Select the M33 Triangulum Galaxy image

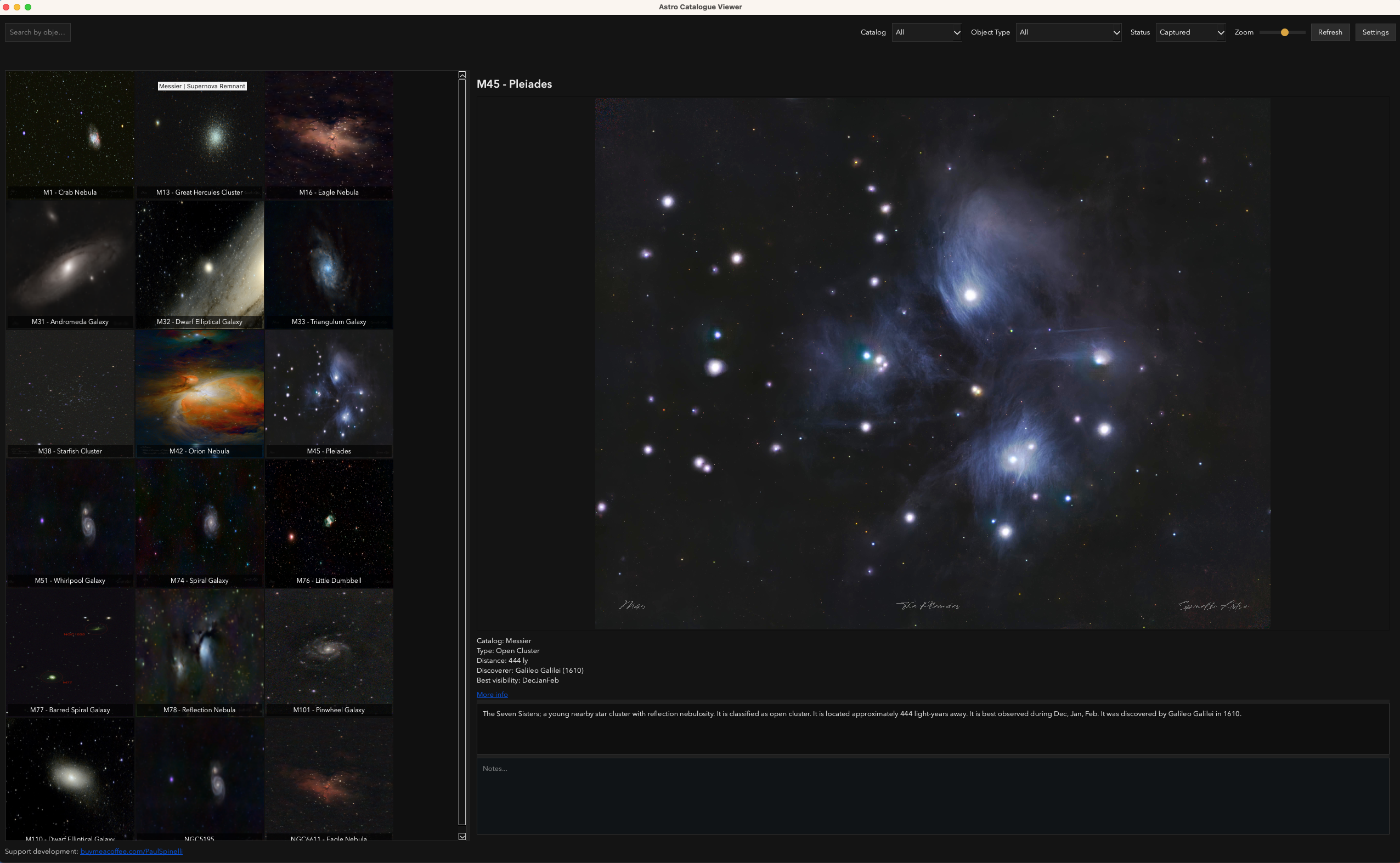pos(329,264)
